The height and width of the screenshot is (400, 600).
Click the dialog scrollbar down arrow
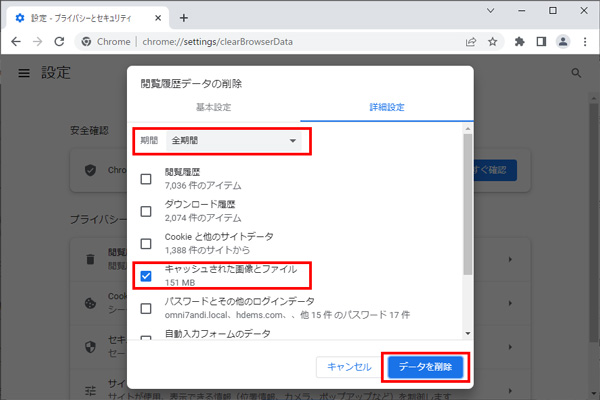click(x=468, y=334)
